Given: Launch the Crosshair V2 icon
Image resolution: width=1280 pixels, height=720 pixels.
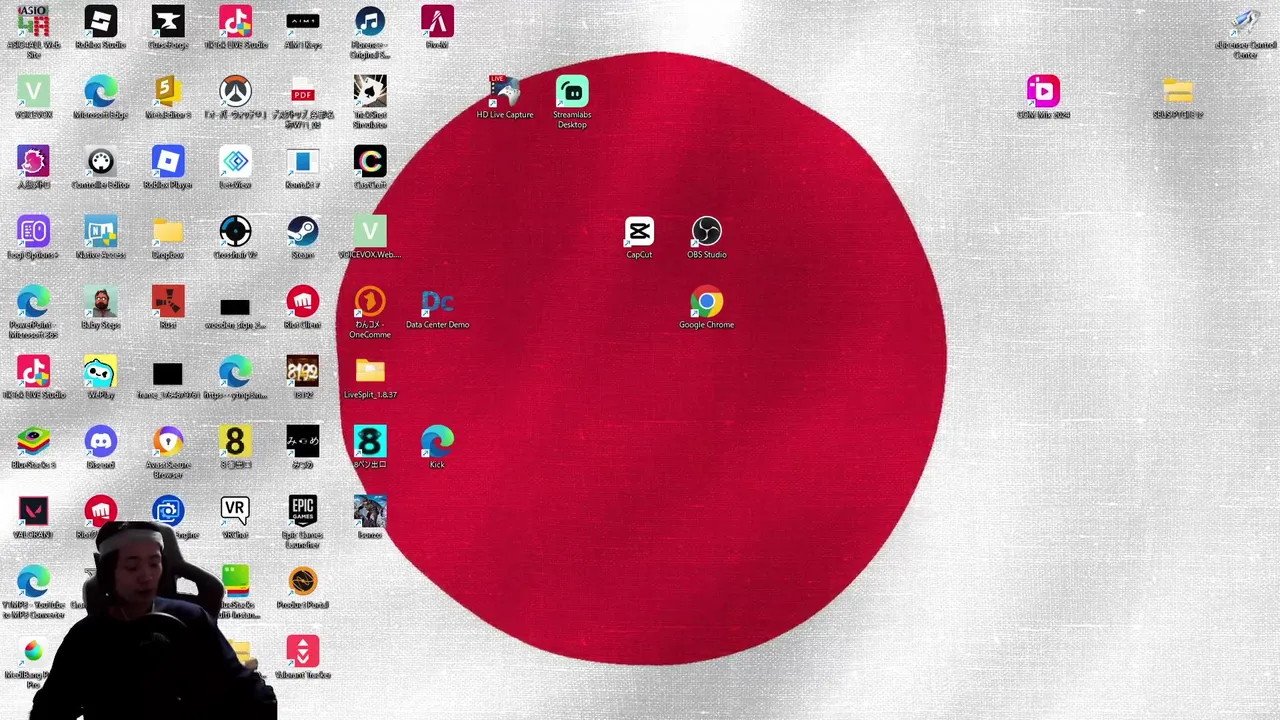Looking at the screenshot, I should [x=235, y=232].
